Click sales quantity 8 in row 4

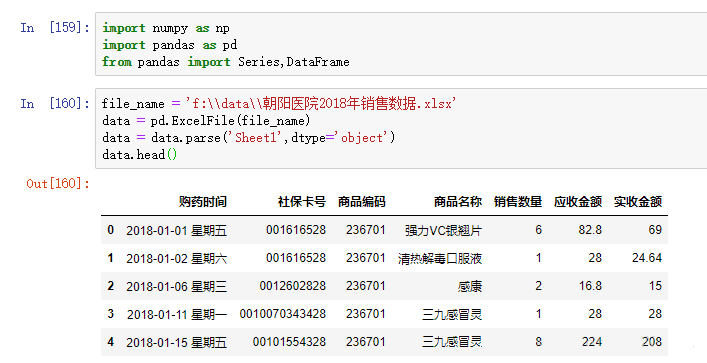538,342
